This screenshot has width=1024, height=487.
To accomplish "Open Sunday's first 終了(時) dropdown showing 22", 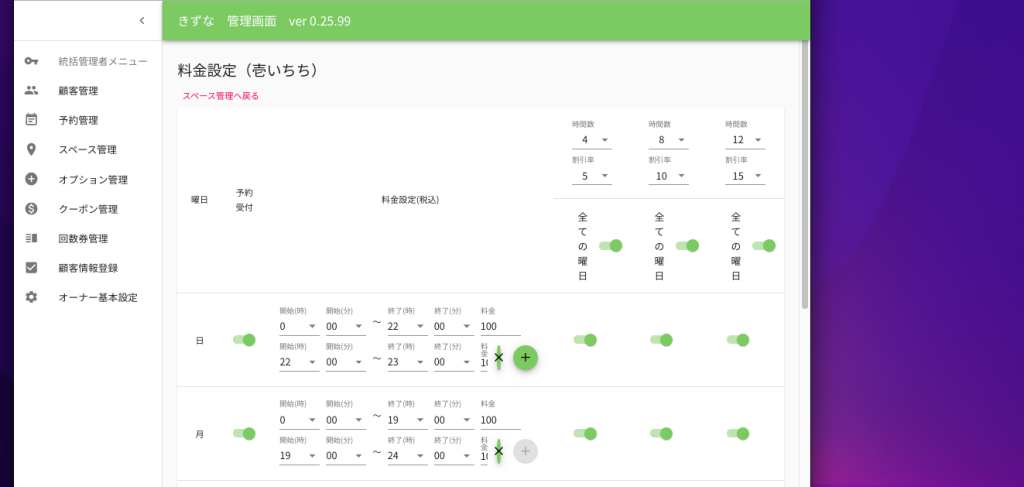I will pos(407,327).
